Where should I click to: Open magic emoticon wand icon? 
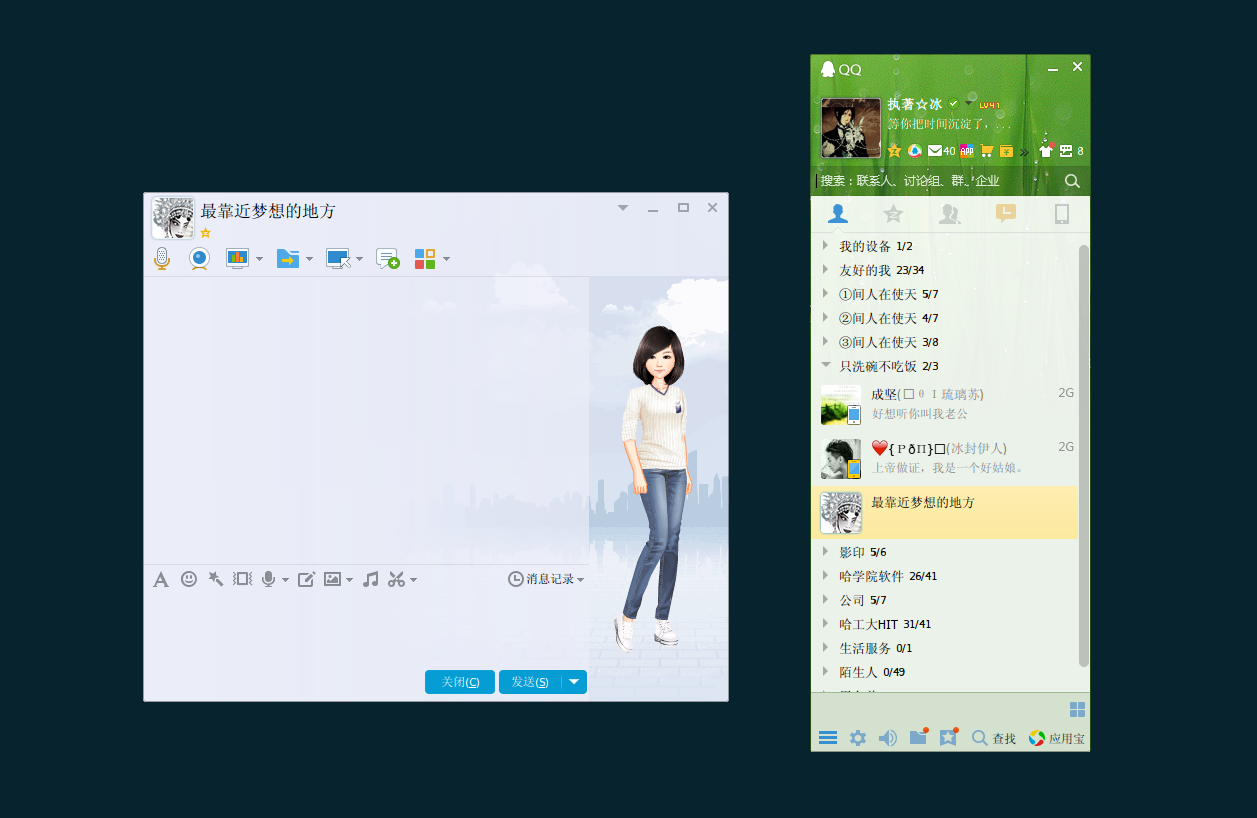pos(215,578)
